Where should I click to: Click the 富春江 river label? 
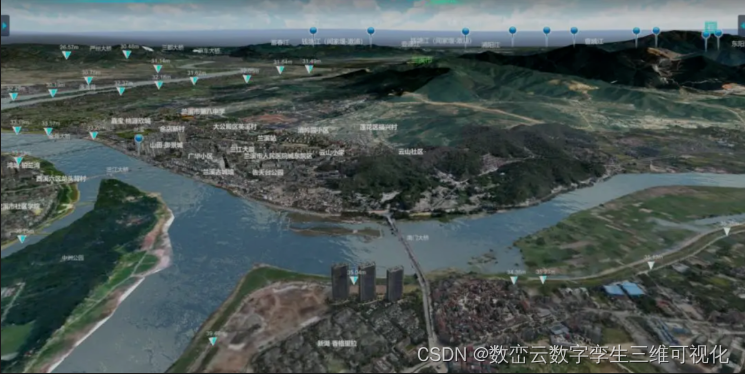pos(280,42)
